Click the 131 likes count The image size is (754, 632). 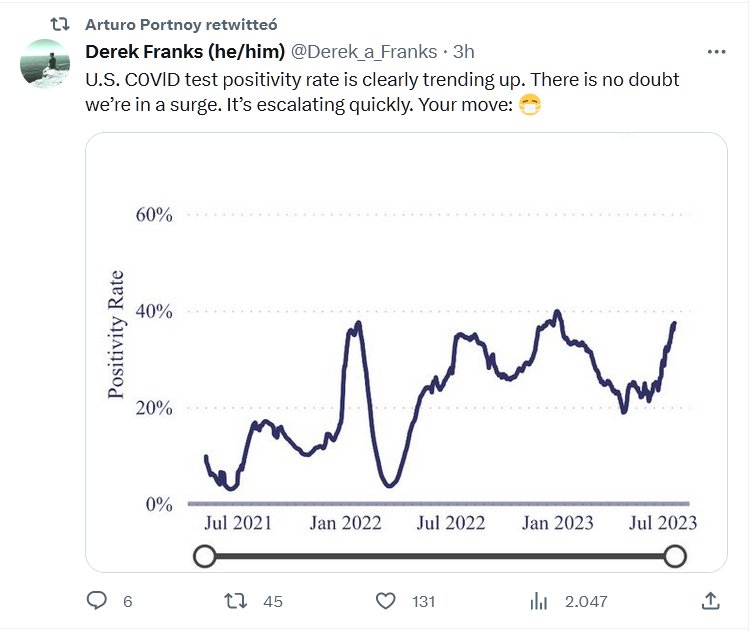(421, 601)
